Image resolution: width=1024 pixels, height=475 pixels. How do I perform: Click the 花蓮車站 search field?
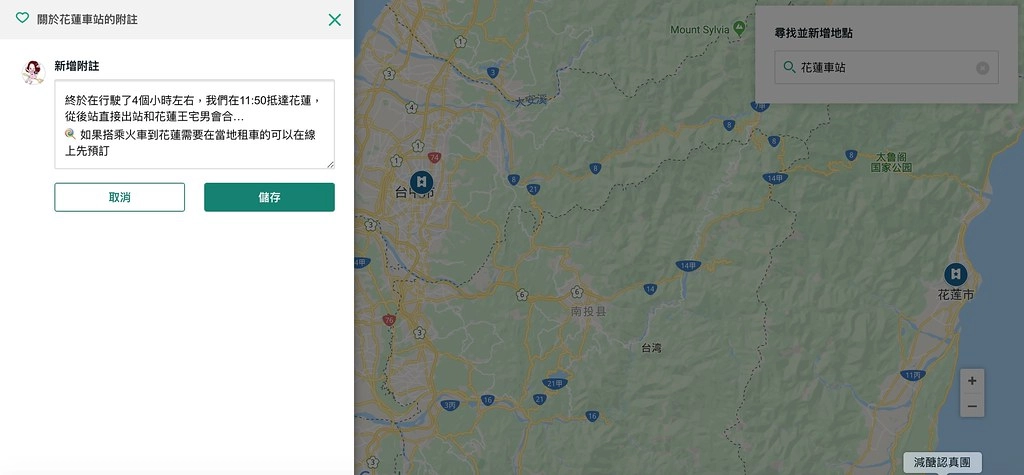pos(886,67)
